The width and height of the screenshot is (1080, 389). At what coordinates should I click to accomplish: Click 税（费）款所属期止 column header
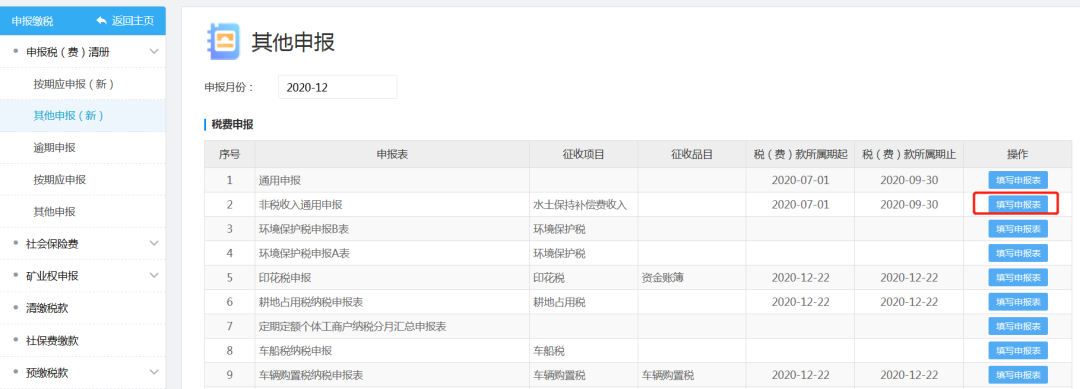tap(909, 154)
